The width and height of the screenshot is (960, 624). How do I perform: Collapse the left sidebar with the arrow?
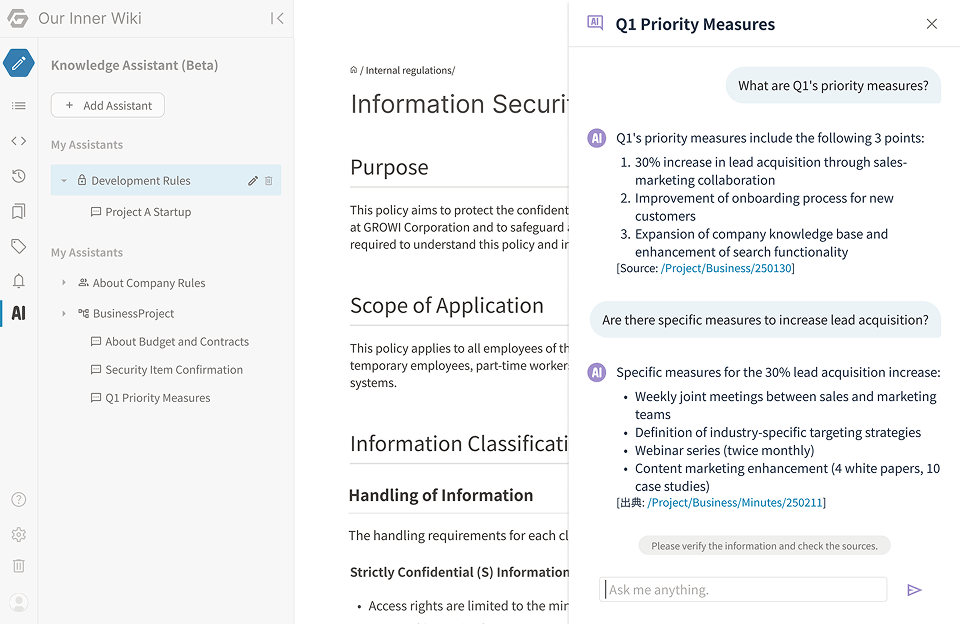pos(277,18)
